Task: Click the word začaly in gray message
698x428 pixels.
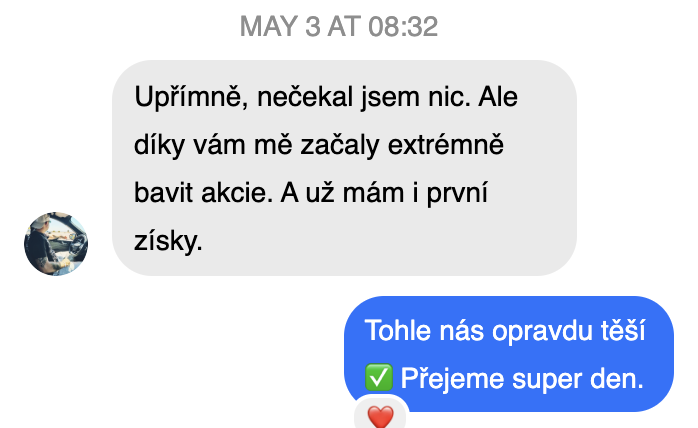Action: (340, 146)
